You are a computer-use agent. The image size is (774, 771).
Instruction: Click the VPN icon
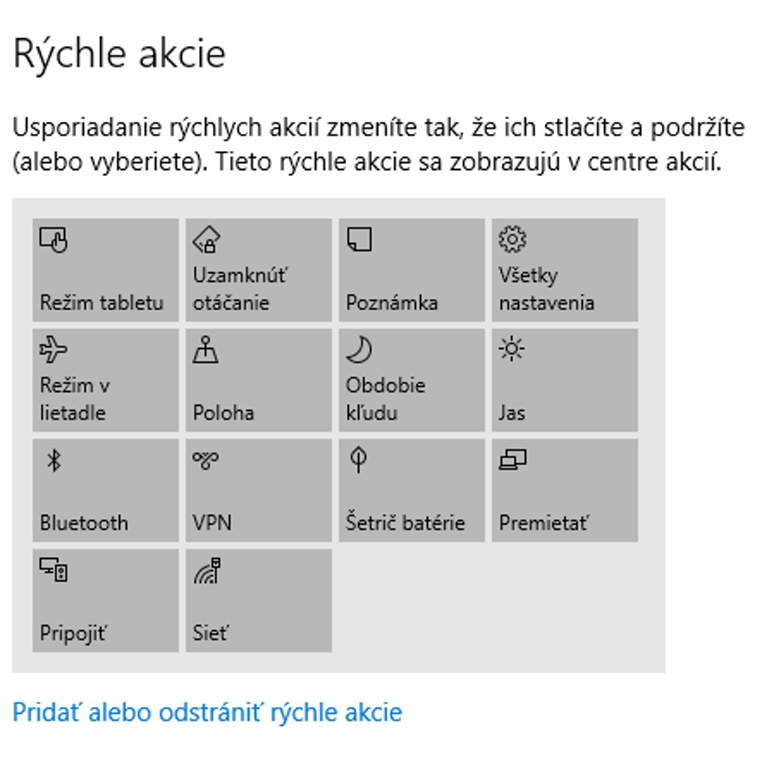(x=206, y=460)
